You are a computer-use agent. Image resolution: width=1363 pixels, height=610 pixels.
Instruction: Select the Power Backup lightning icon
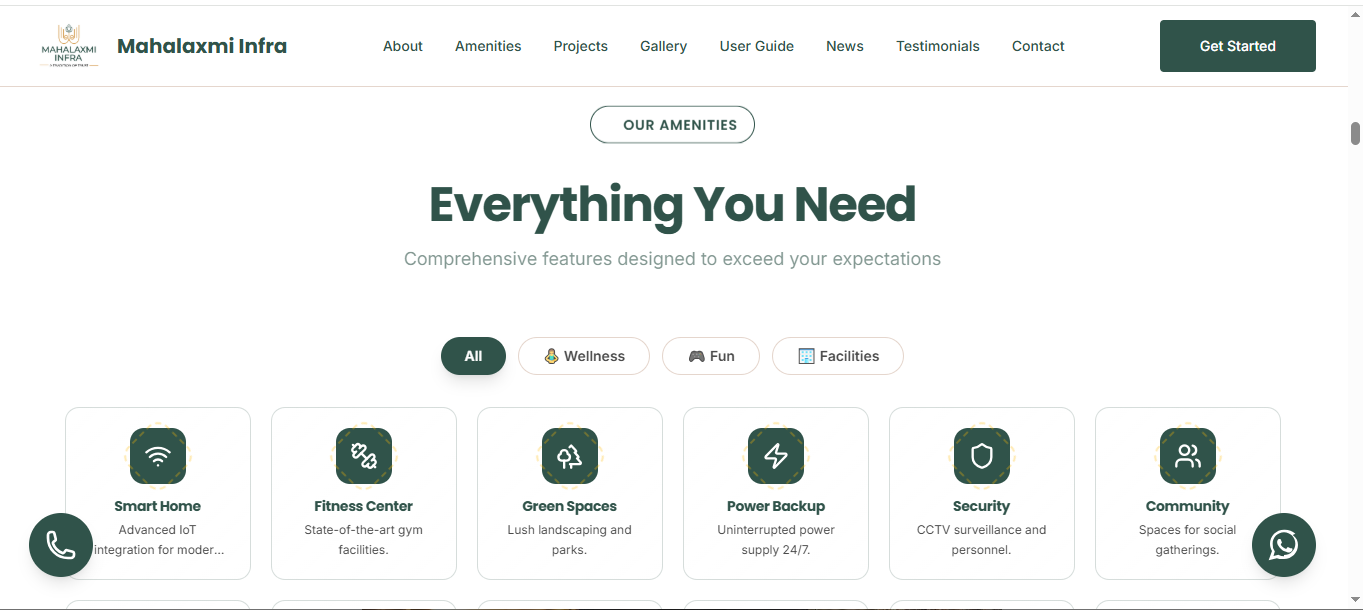point(776,456)
